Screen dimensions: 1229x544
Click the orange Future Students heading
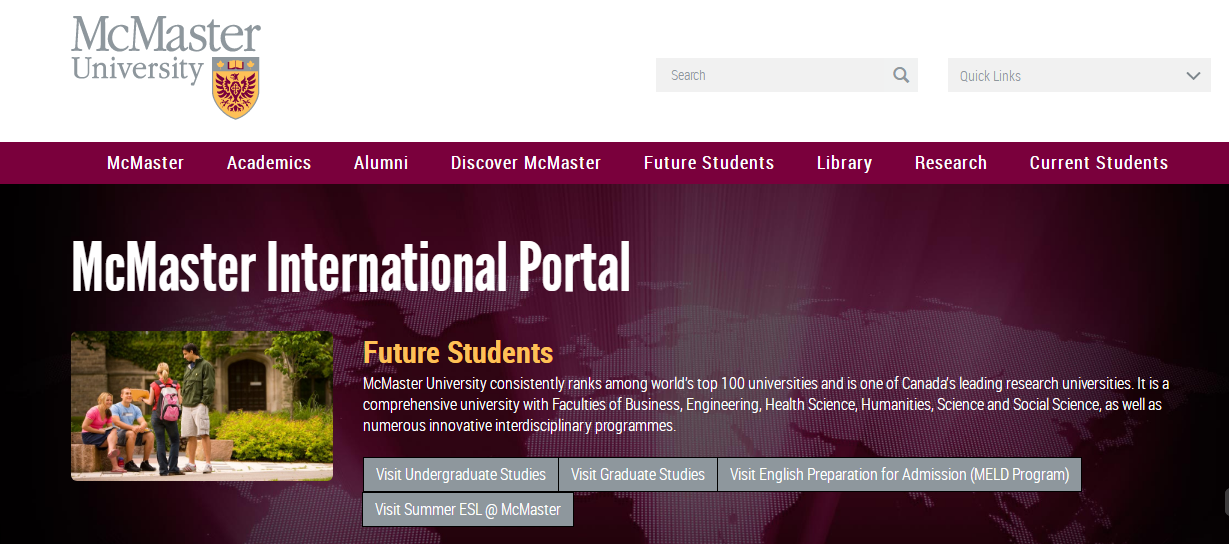pos(458,352)
